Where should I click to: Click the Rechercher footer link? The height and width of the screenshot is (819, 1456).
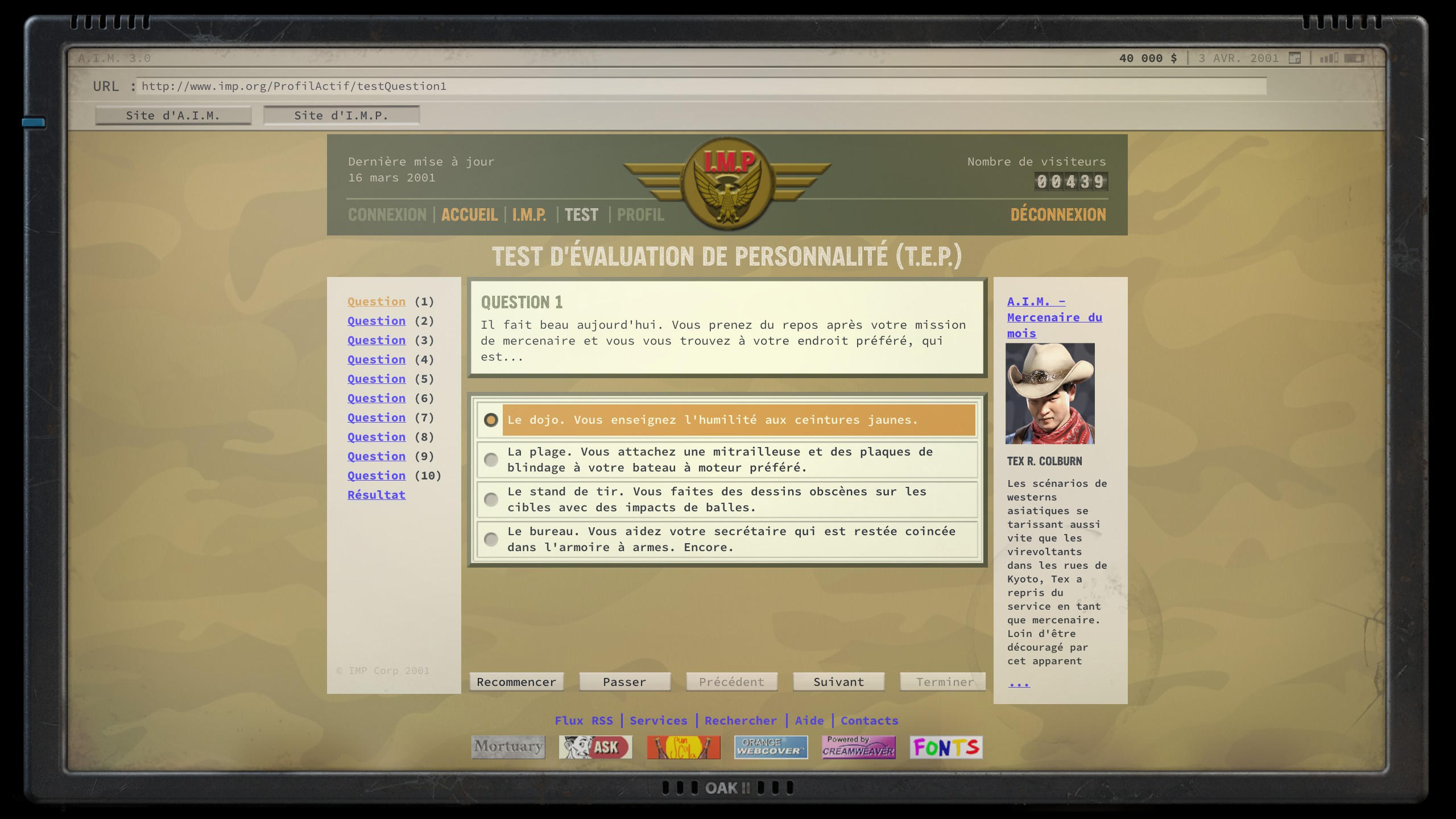pyautogui.click(x=741, y=721)
